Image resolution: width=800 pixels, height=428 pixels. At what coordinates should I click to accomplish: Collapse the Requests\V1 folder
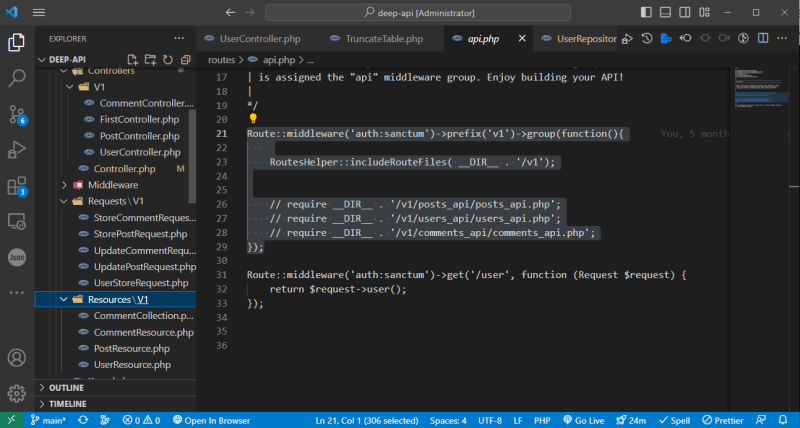click(64, 202)
